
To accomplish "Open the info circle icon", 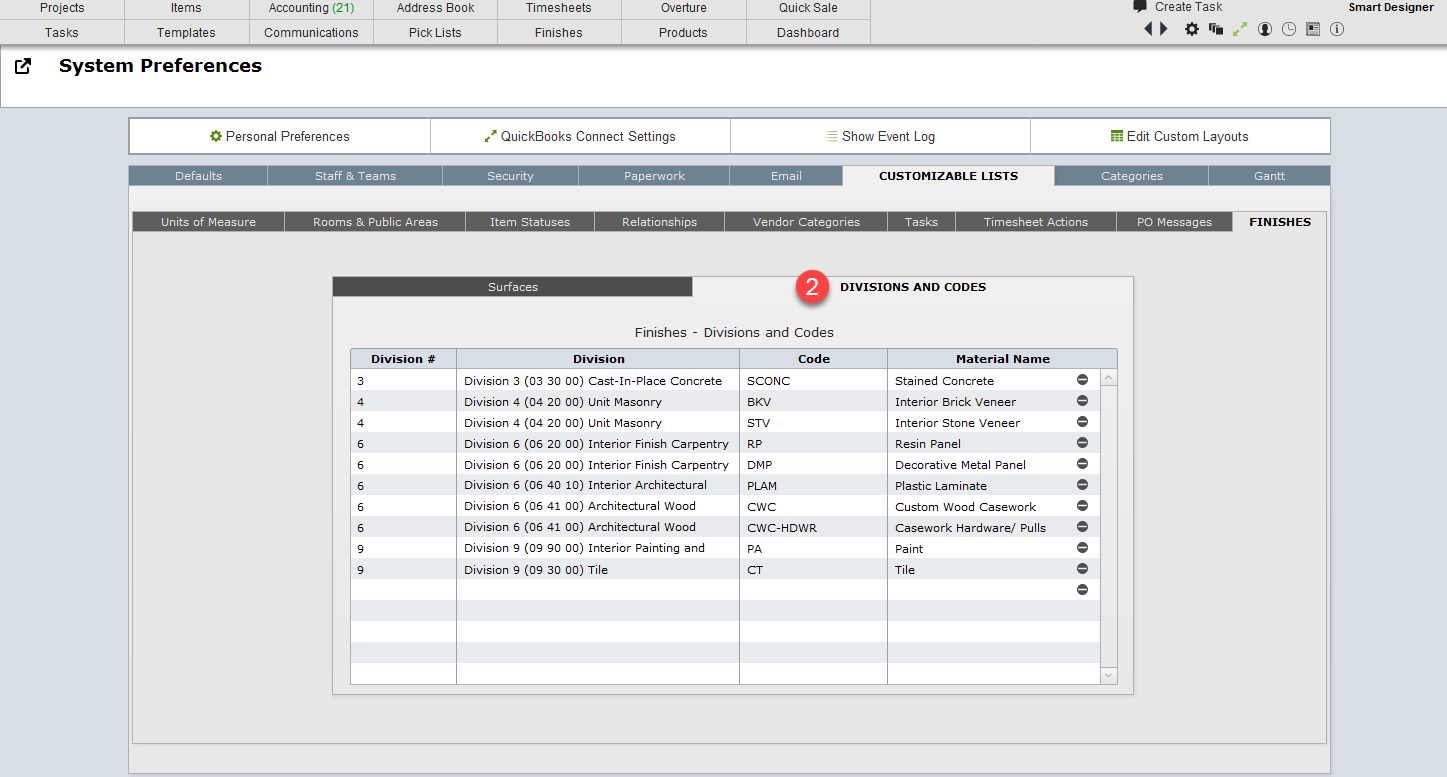I will pos(1337,29).
